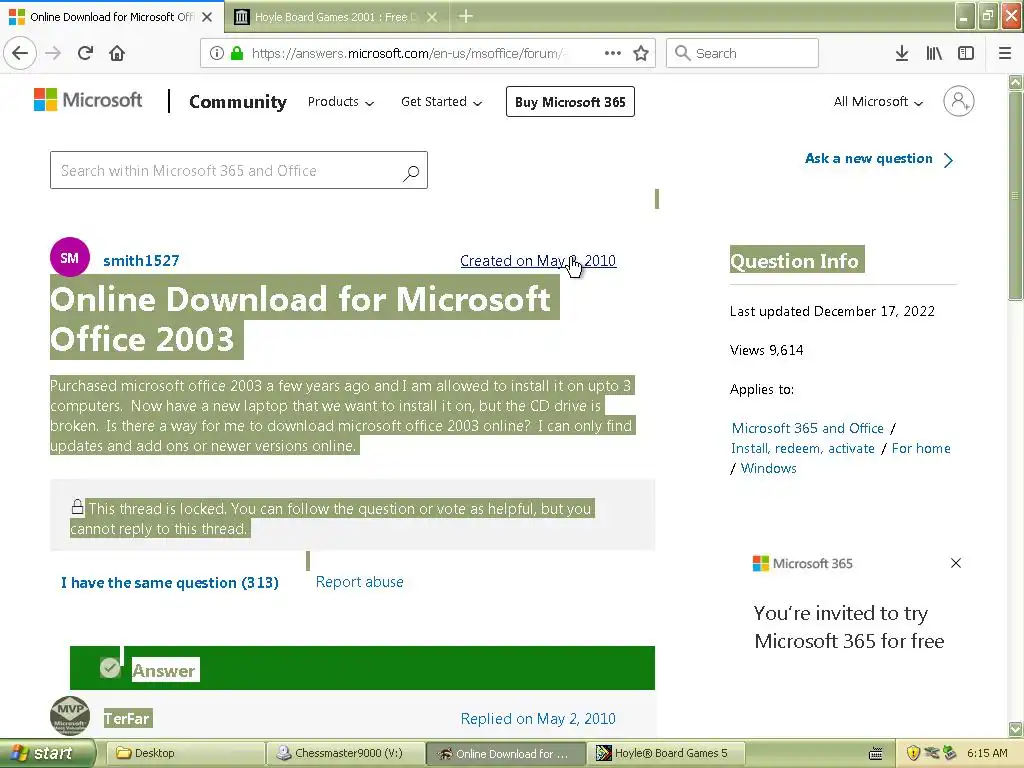The width and height of the screenshot is (1024, 768).
Task: Open smith1527 profile link
Action: [x=141, y=261]
